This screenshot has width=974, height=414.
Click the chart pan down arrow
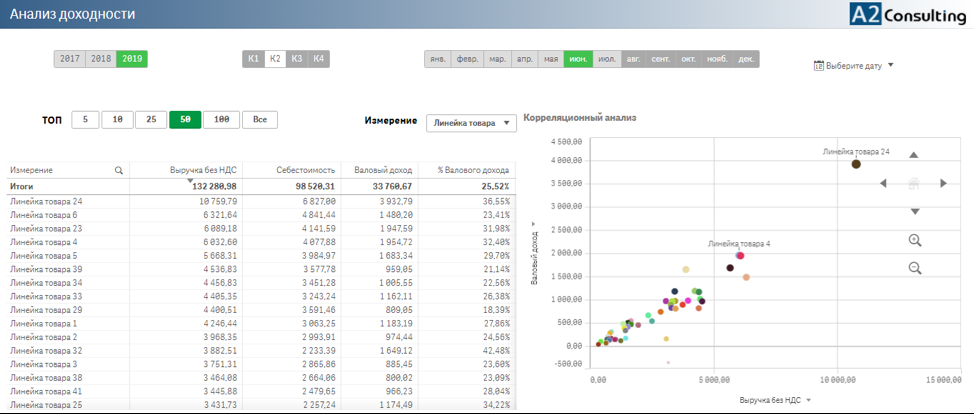click(x=914, y=211)
